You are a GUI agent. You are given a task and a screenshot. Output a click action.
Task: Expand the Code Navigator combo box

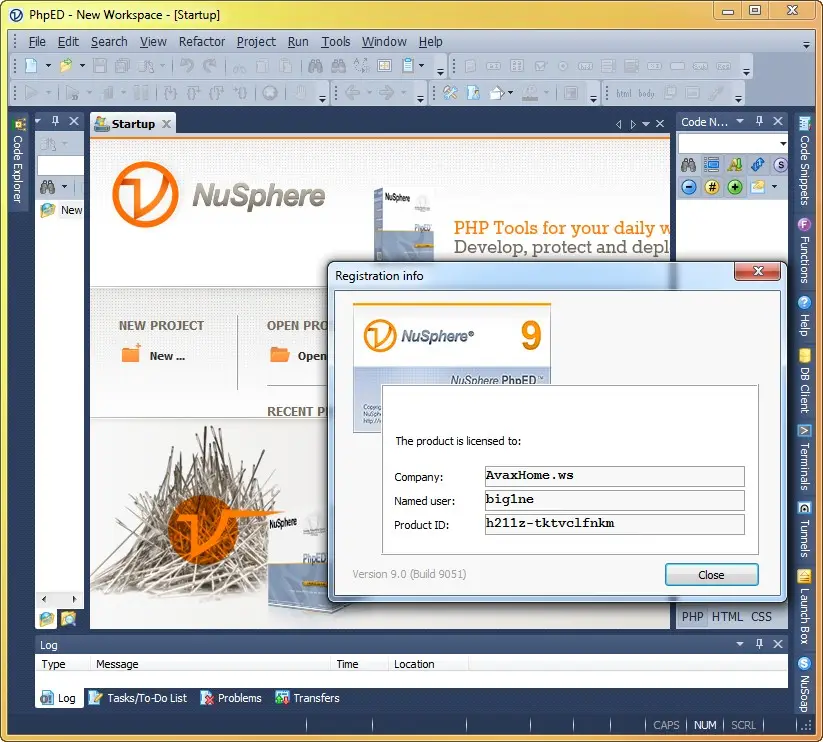783,143
